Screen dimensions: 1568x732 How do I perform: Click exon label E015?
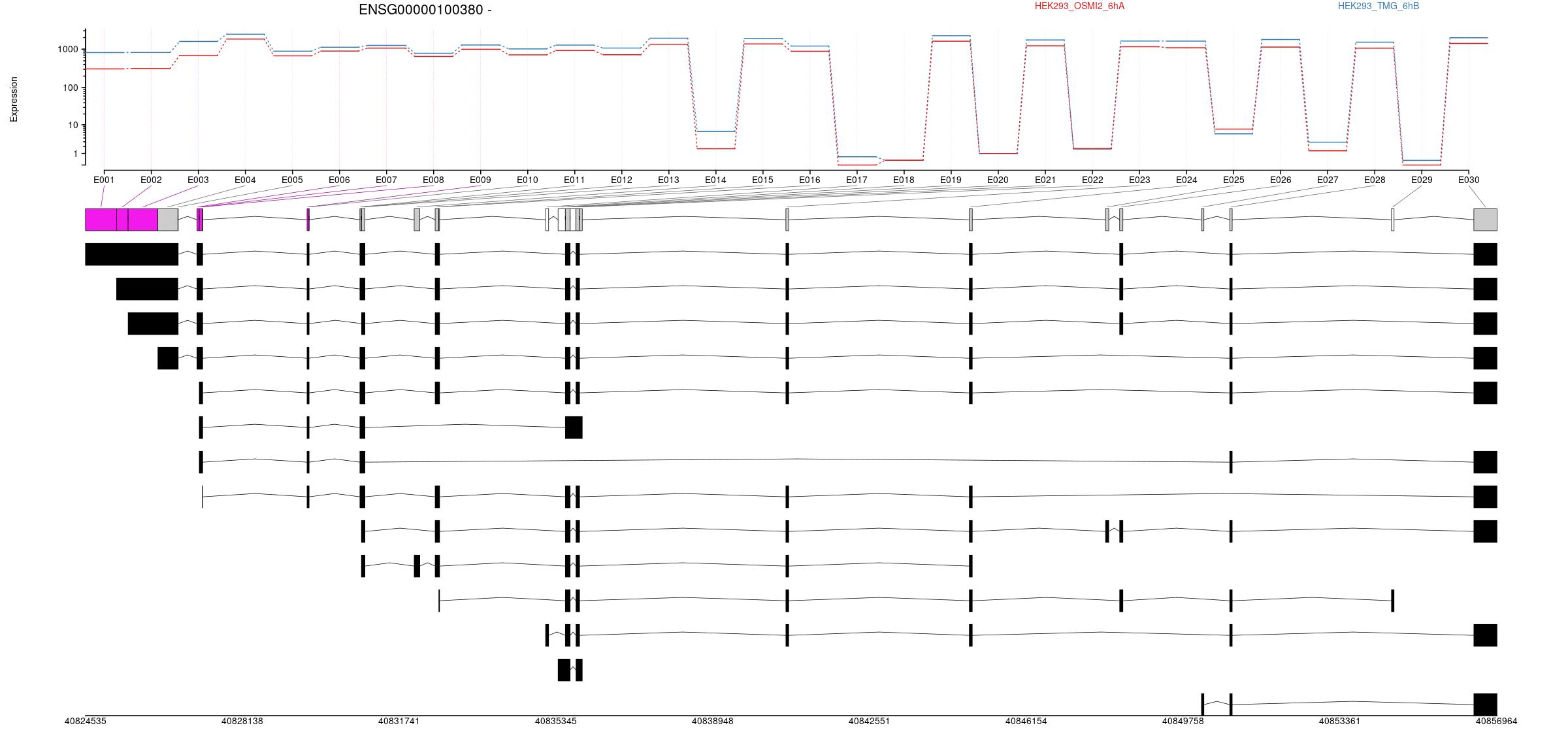click(762, 180)
